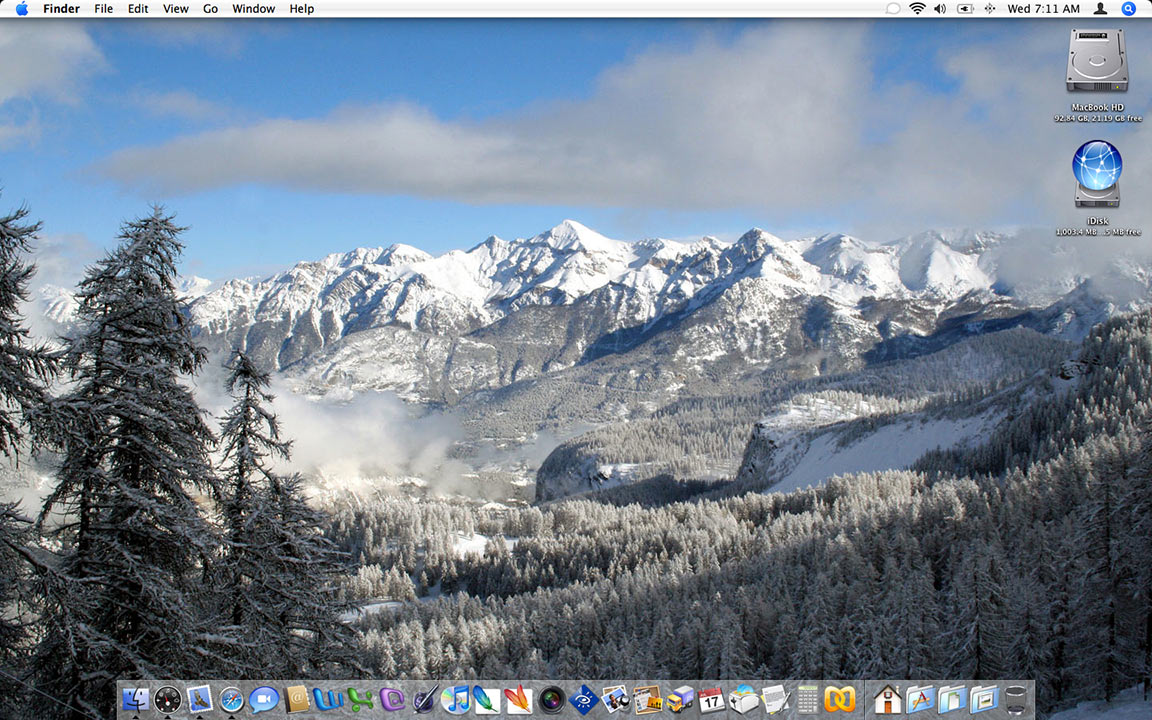The width and height of the screenshot is (1152, 720).
Task: Open the iChat status bubble menu
Action: tap(893, 9)
